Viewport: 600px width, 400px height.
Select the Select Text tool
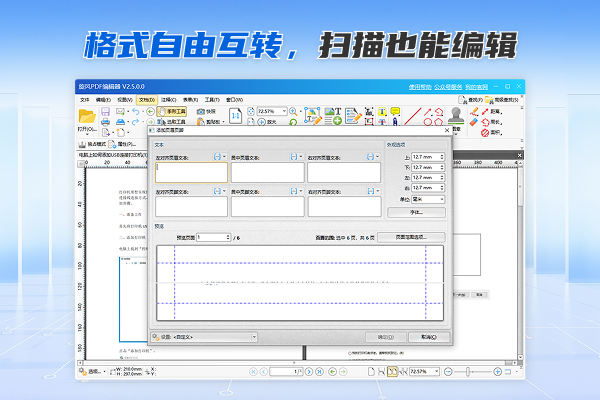tap(172, 122)
